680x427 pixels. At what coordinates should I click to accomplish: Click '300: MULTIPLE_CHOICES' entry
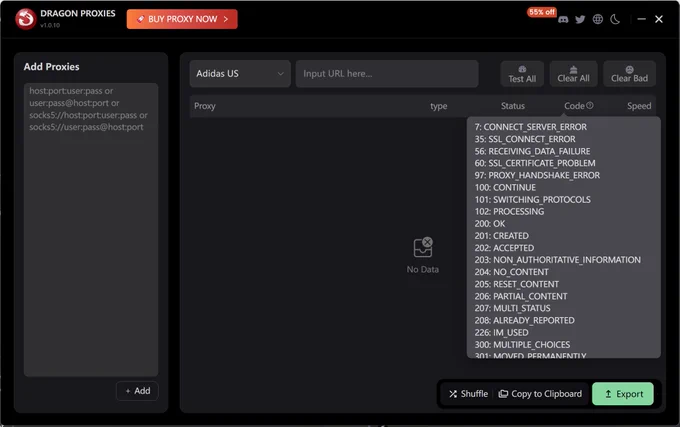pos(522,345)
